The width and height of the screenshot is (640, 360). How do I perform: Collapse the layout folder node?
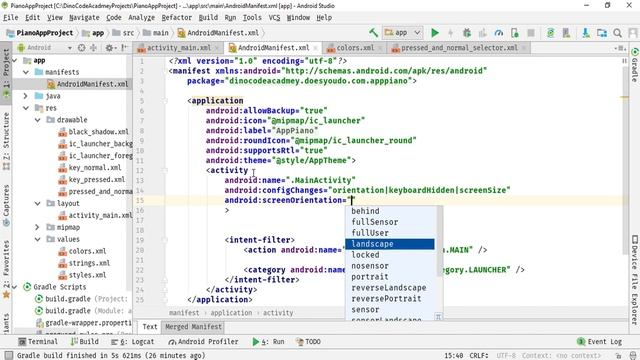38,203
